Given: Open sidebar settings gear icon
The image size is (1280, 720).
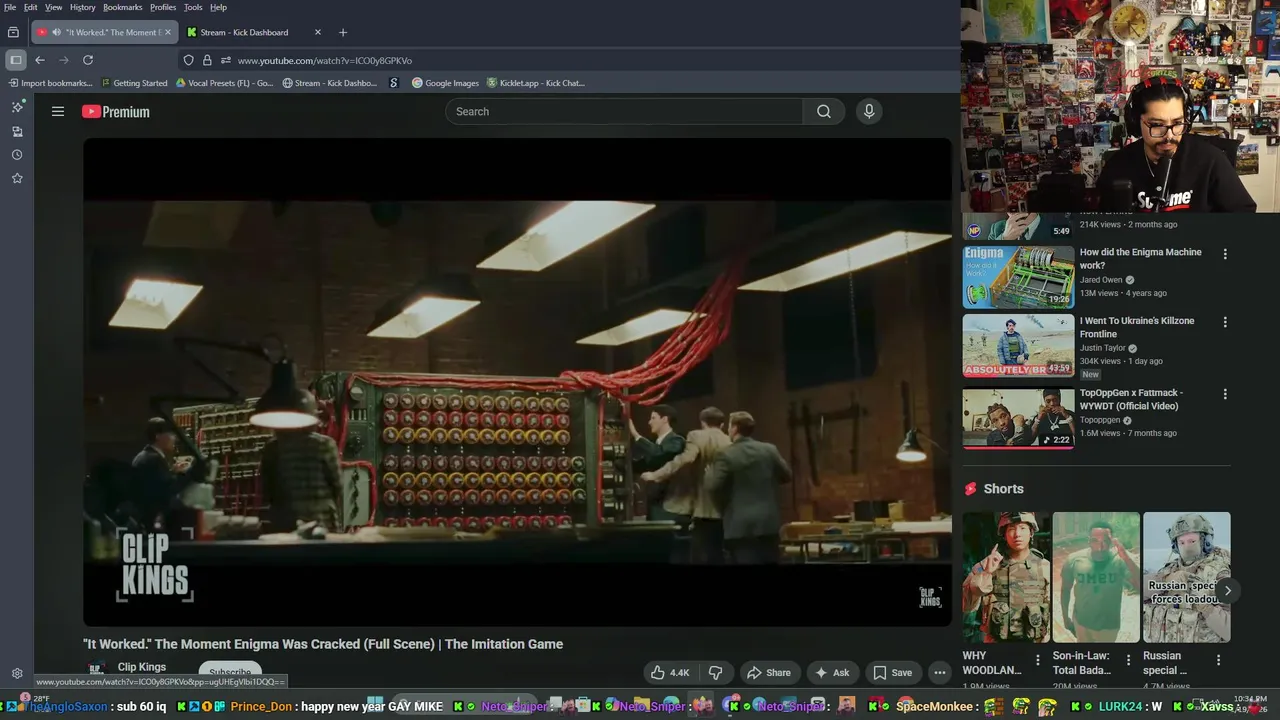Looking at the screenshot, I should point(17,673).
